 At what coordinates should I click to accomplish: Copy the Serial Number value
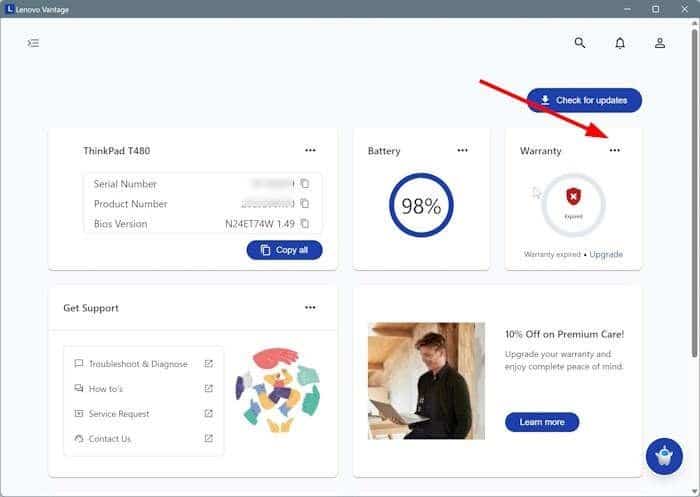click(x=304, y=184)
